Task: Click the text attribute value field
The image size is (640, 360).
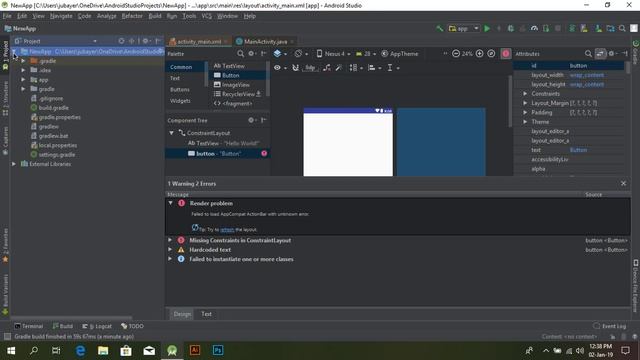Action: (596, 150)
